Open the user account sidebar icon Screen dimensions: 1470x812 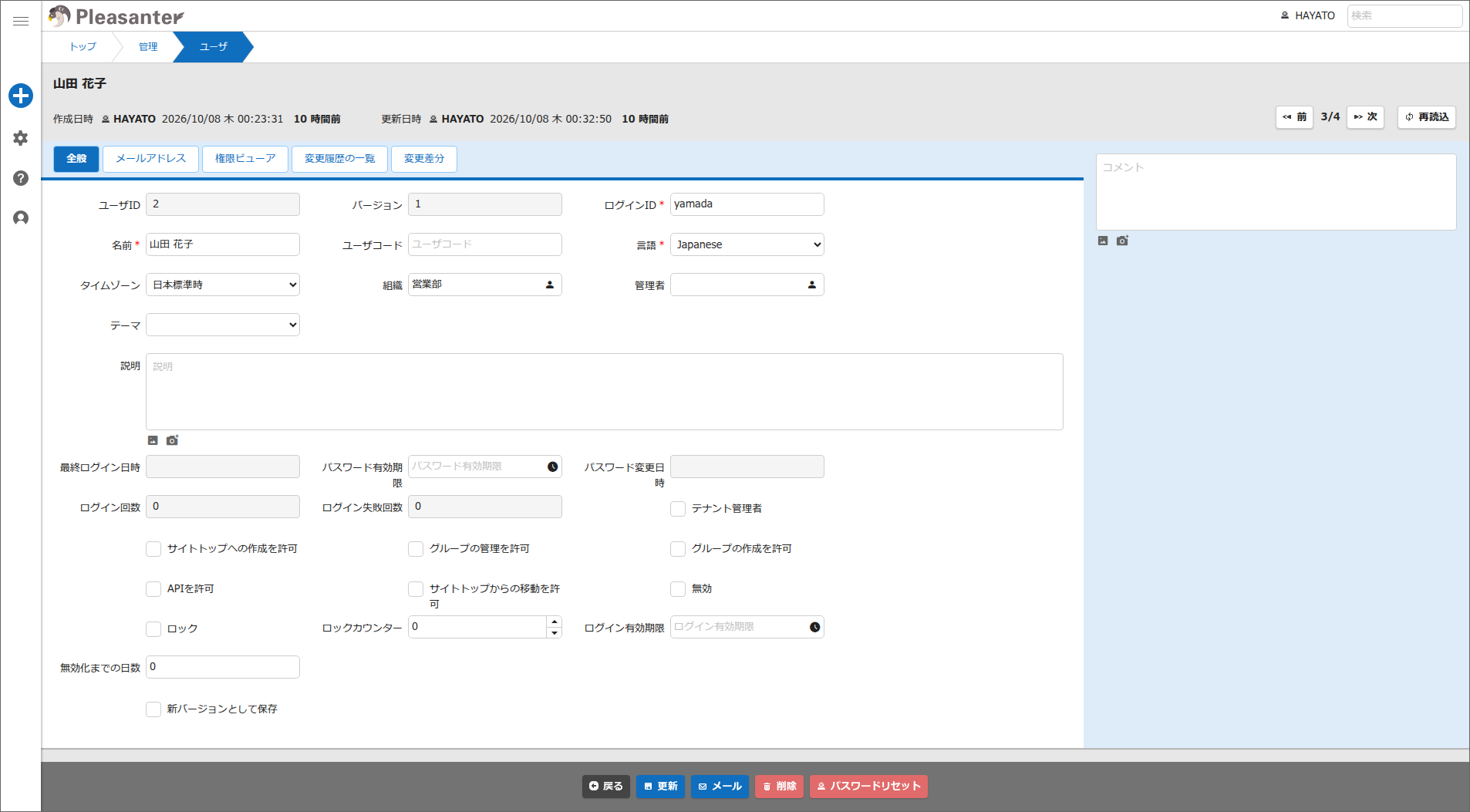pos(21,218)
